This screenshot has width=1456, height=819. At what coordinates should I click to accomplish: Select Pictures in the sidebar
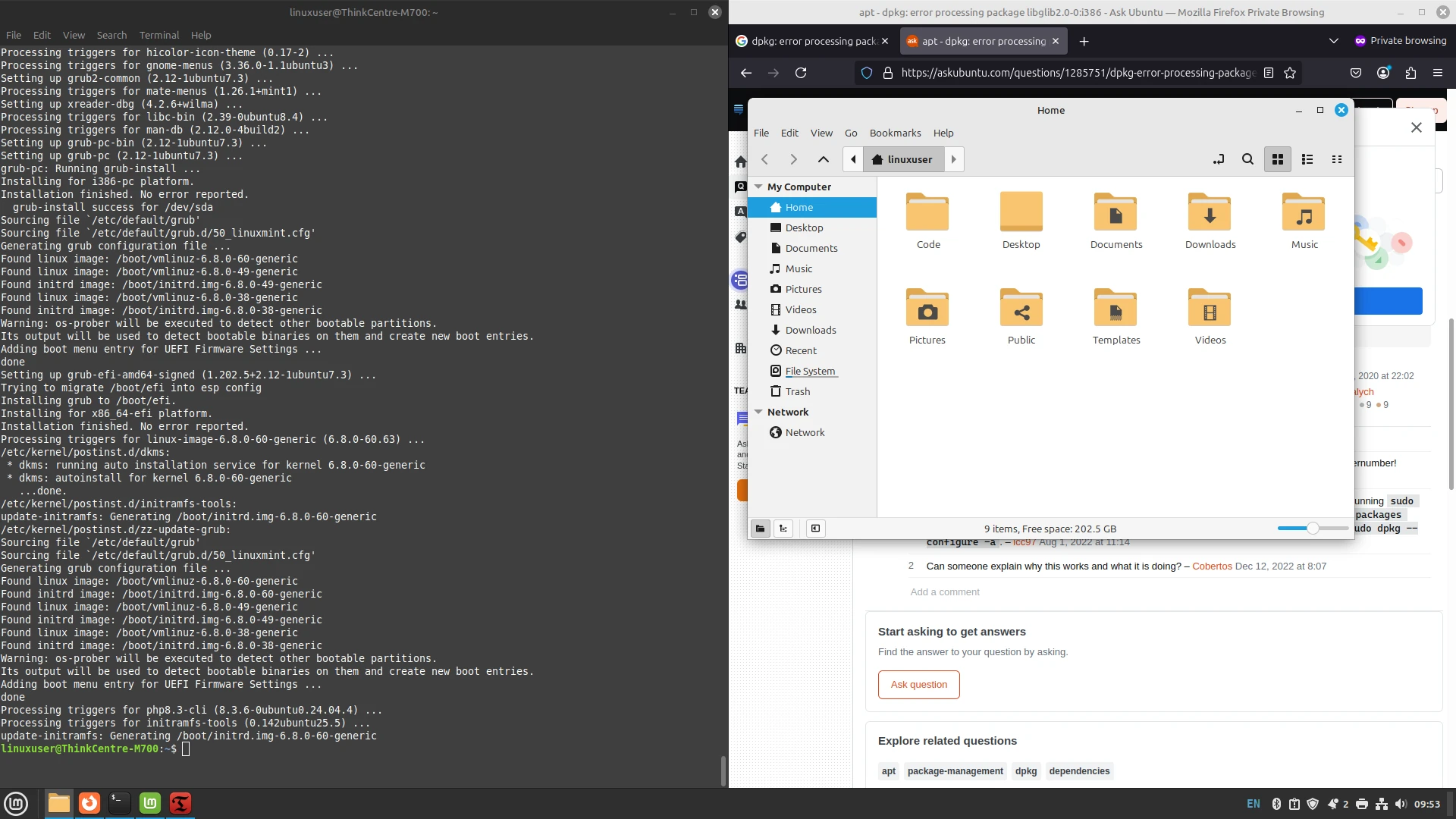point(812,289)
